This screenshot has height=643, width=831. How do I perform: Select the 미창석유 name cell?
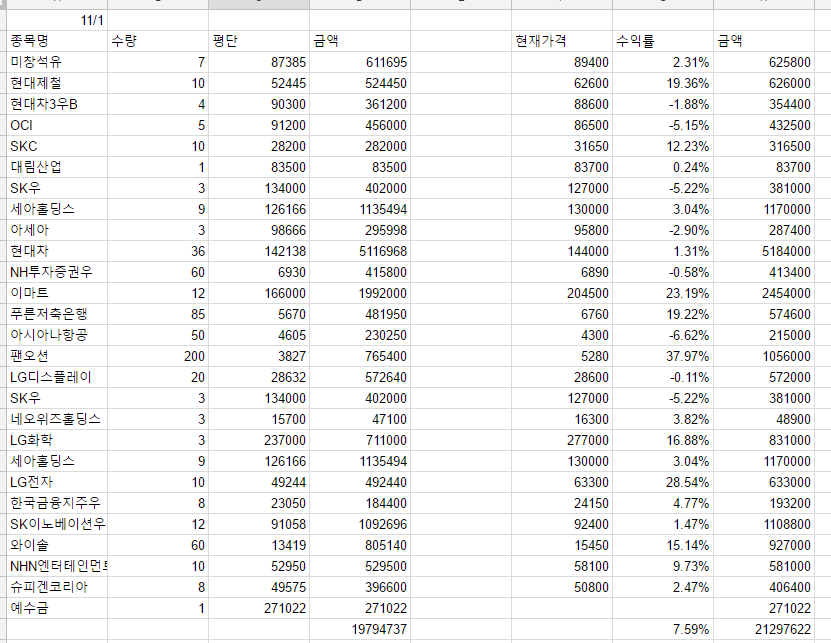[57, 62]
